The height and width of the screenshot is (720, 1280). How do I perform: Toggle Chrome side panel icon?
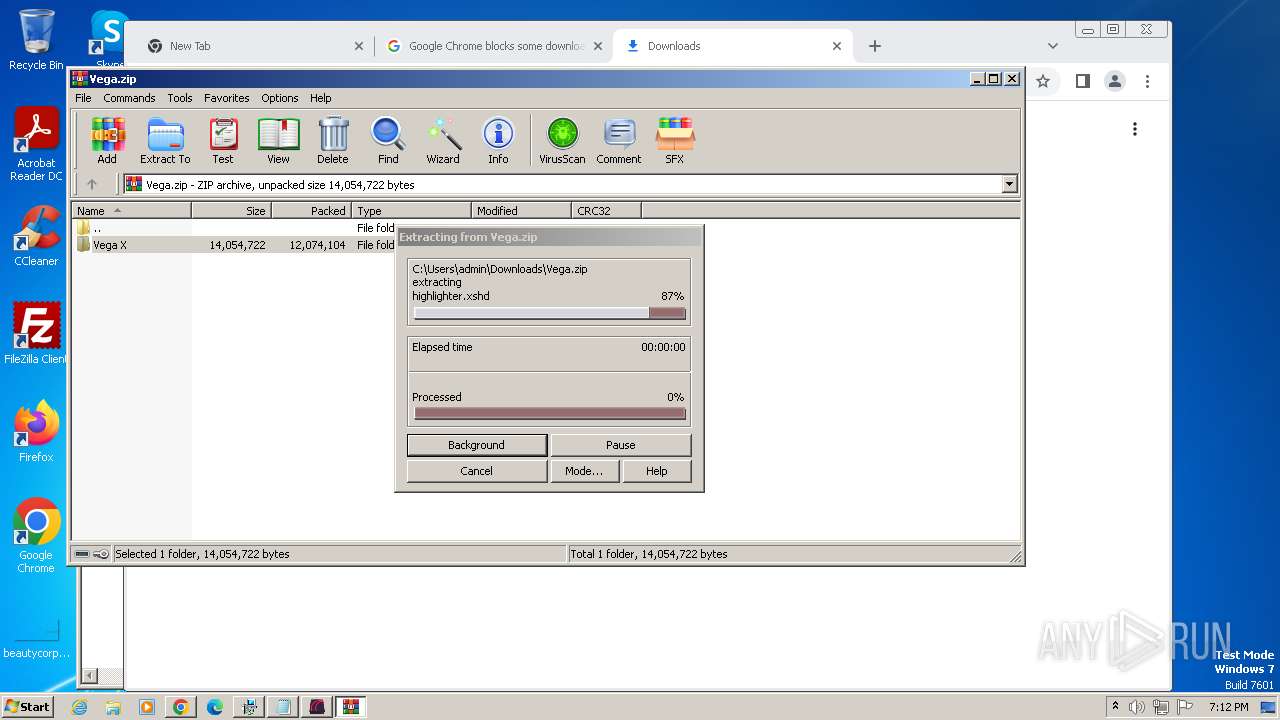[1082, 81]
